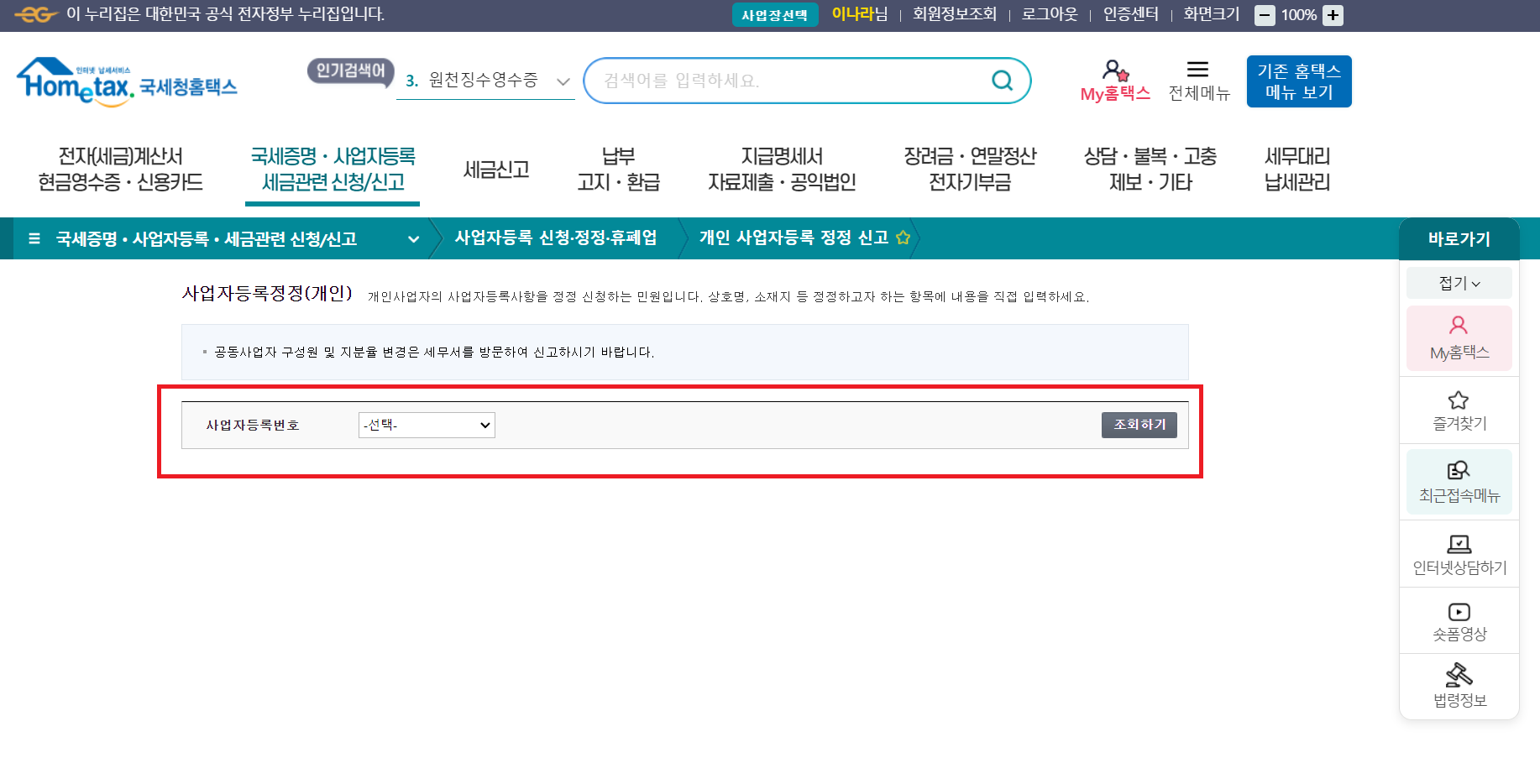Viewport: 1540px width, 784px height.
Task: Click the 바로가기 panel header
Action: click(1459, 239)
